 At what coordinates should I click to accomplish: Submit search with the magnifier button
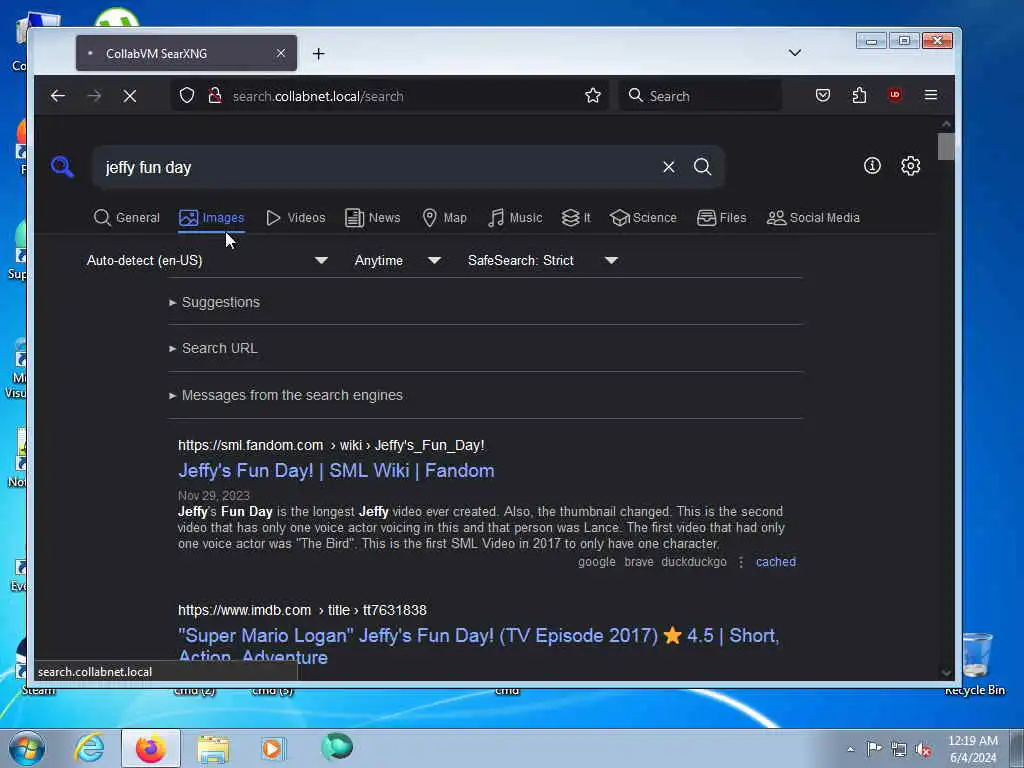tap(703, 167)
